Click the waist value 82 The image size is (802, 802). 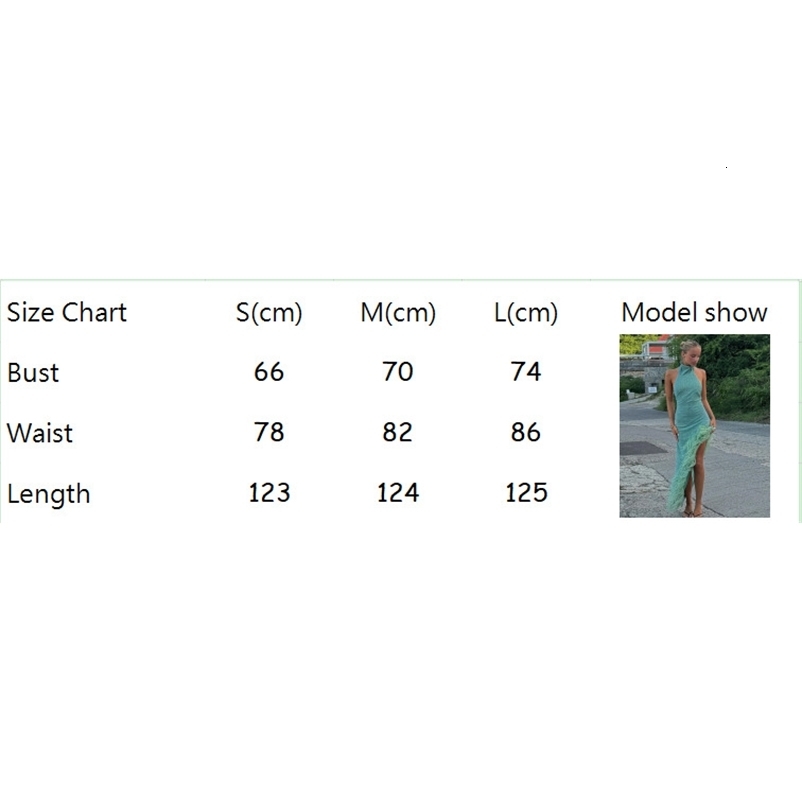pos(398,432)
